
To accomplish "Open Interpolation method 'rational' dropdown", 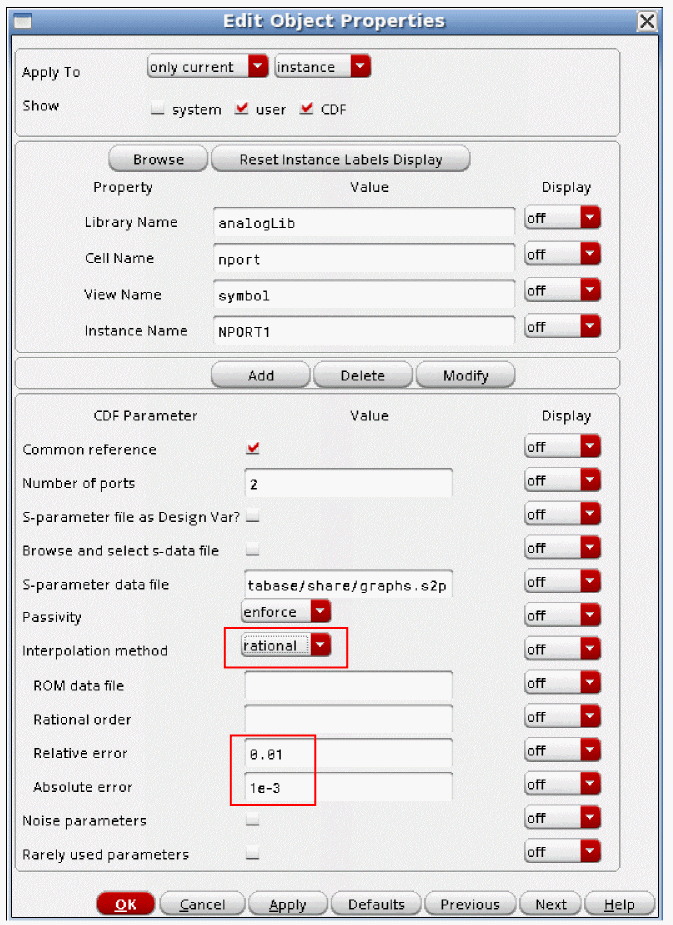I will (286, 645).
